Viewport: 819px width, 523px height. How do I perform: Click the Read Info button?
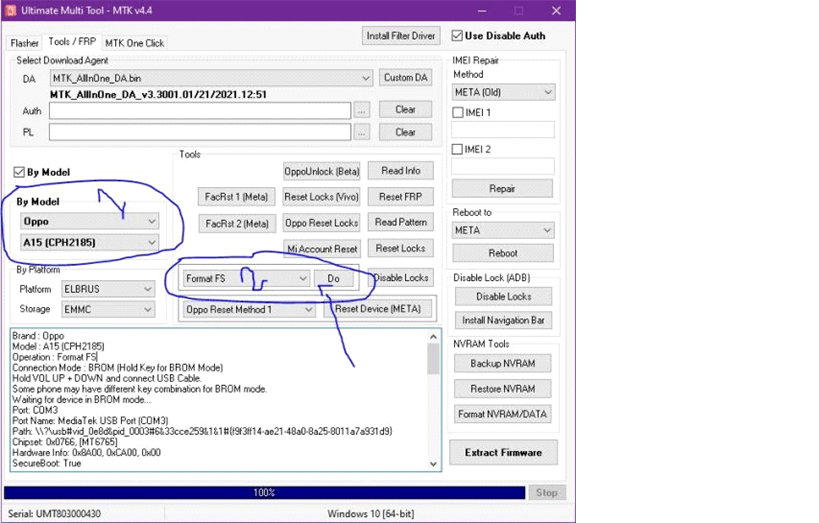click(x=401, y=171)
